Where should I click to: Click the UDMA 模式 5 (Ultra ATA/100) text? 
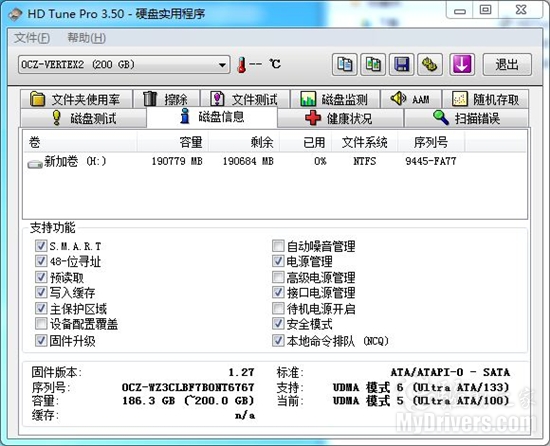pyautogui.click(x=421, y=400)
